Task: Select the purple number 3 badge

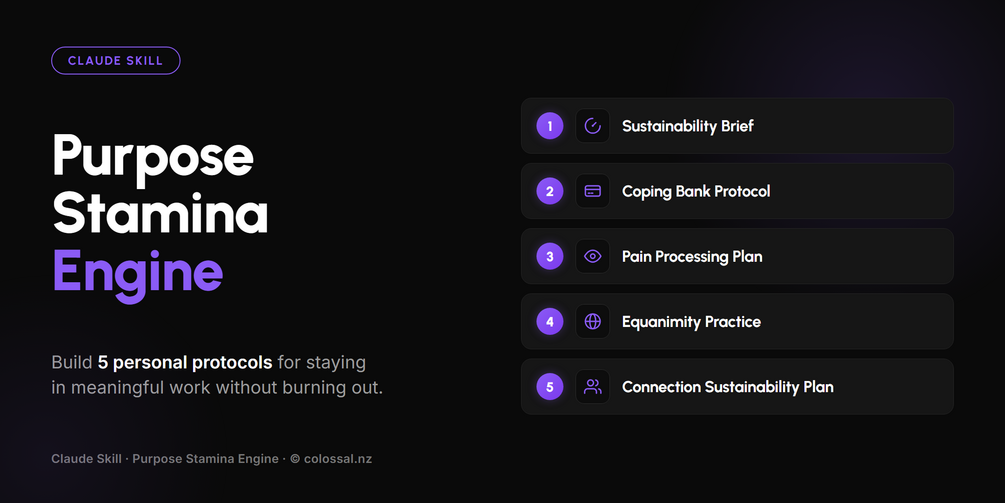Action: pyautogui.click(x=550, y=256)
